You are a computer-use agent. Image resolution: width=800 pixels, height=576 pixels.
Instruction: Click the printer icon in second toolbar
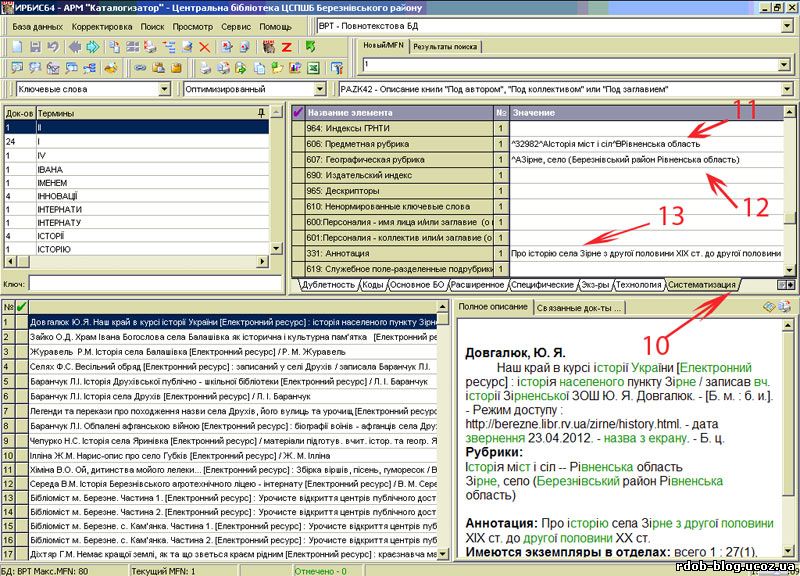[x=204, y=68]
